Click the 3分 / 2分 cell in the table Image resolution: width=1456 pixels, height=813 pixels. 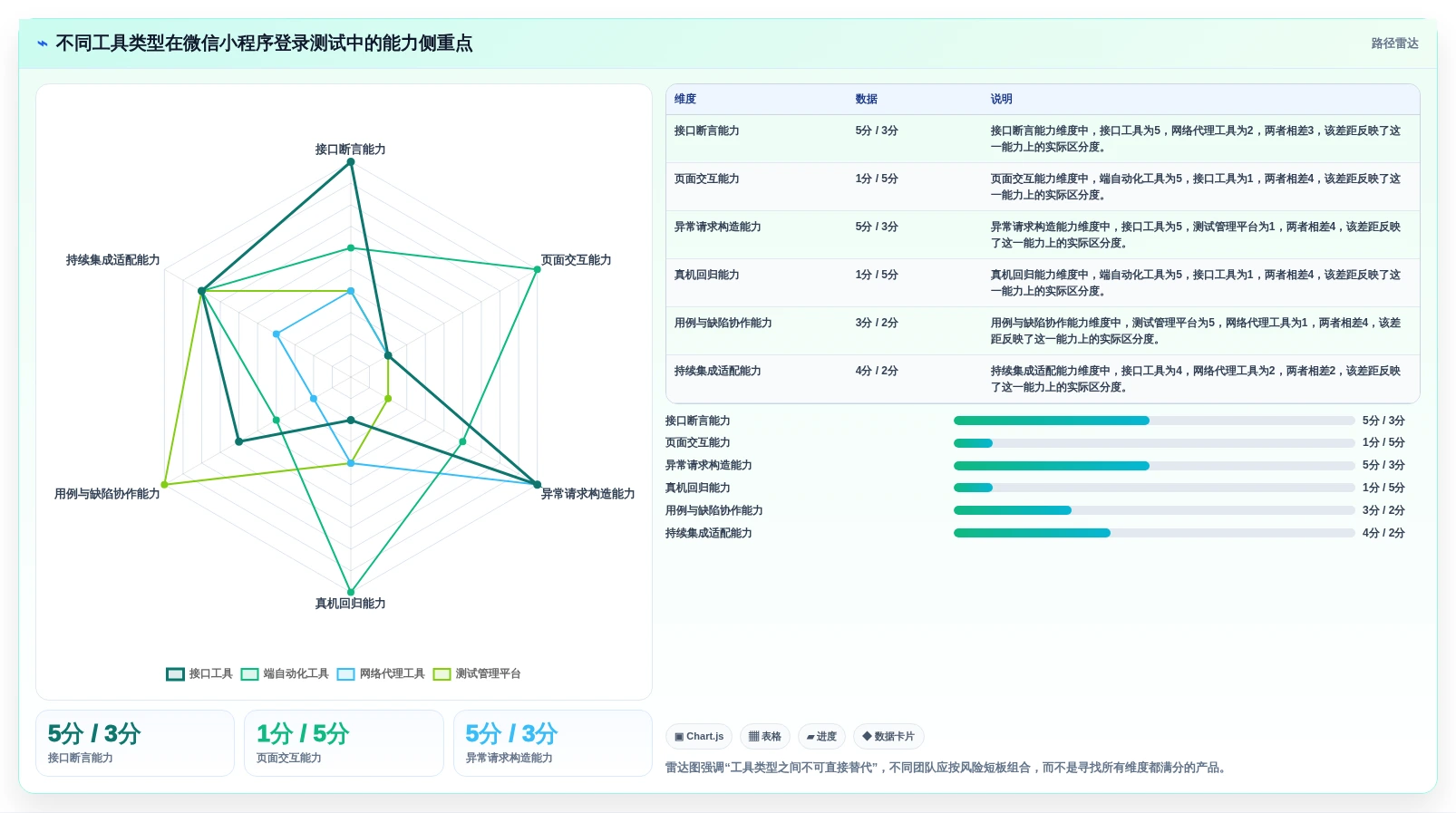point(877,323)
